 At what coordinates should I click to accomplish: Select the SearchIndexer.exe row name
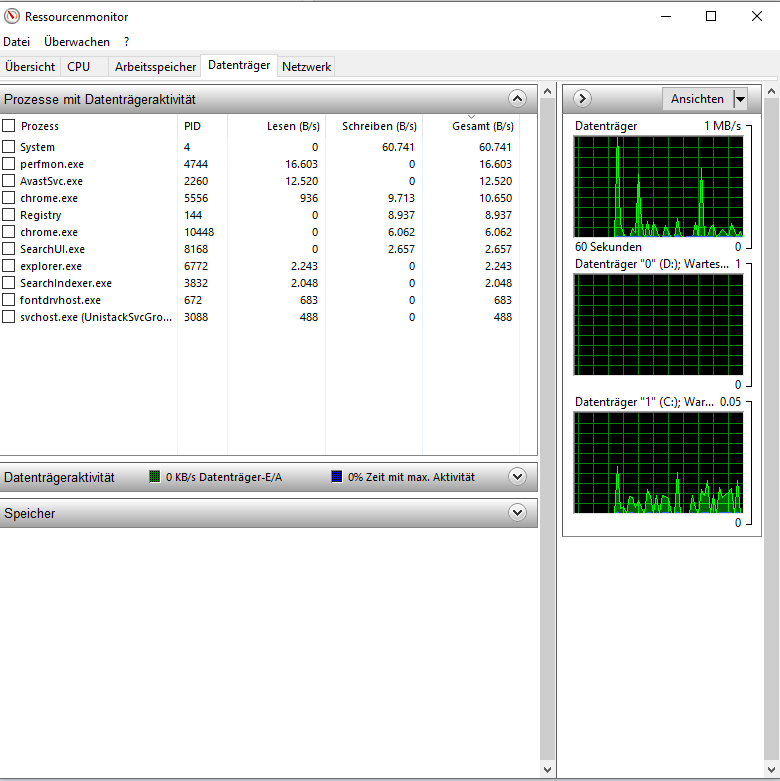66,283
